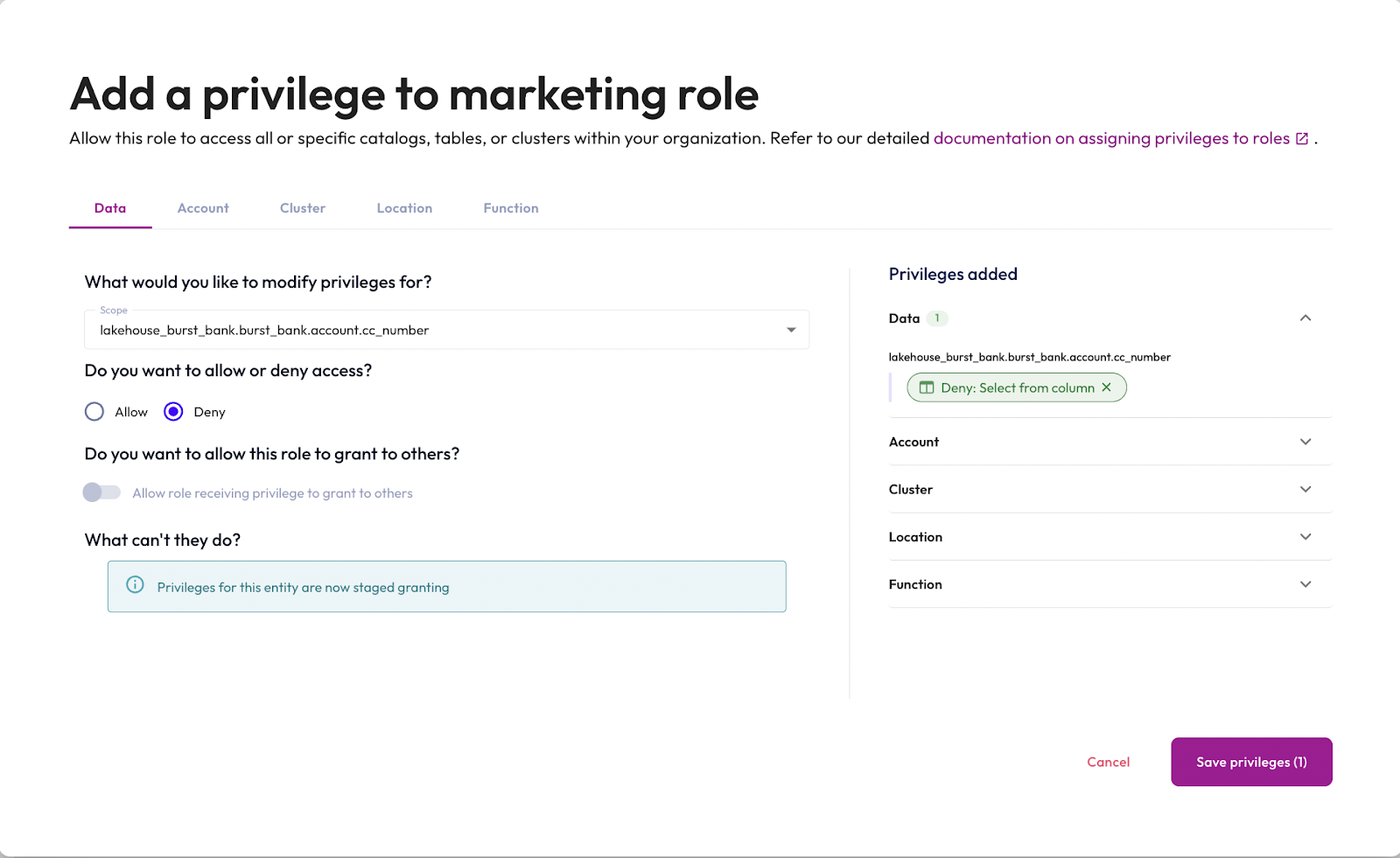The width and height of the screenshot is (1400, 858).
Task: Click the external link icon beside documentation link
Action: [x=1301, y=139]
